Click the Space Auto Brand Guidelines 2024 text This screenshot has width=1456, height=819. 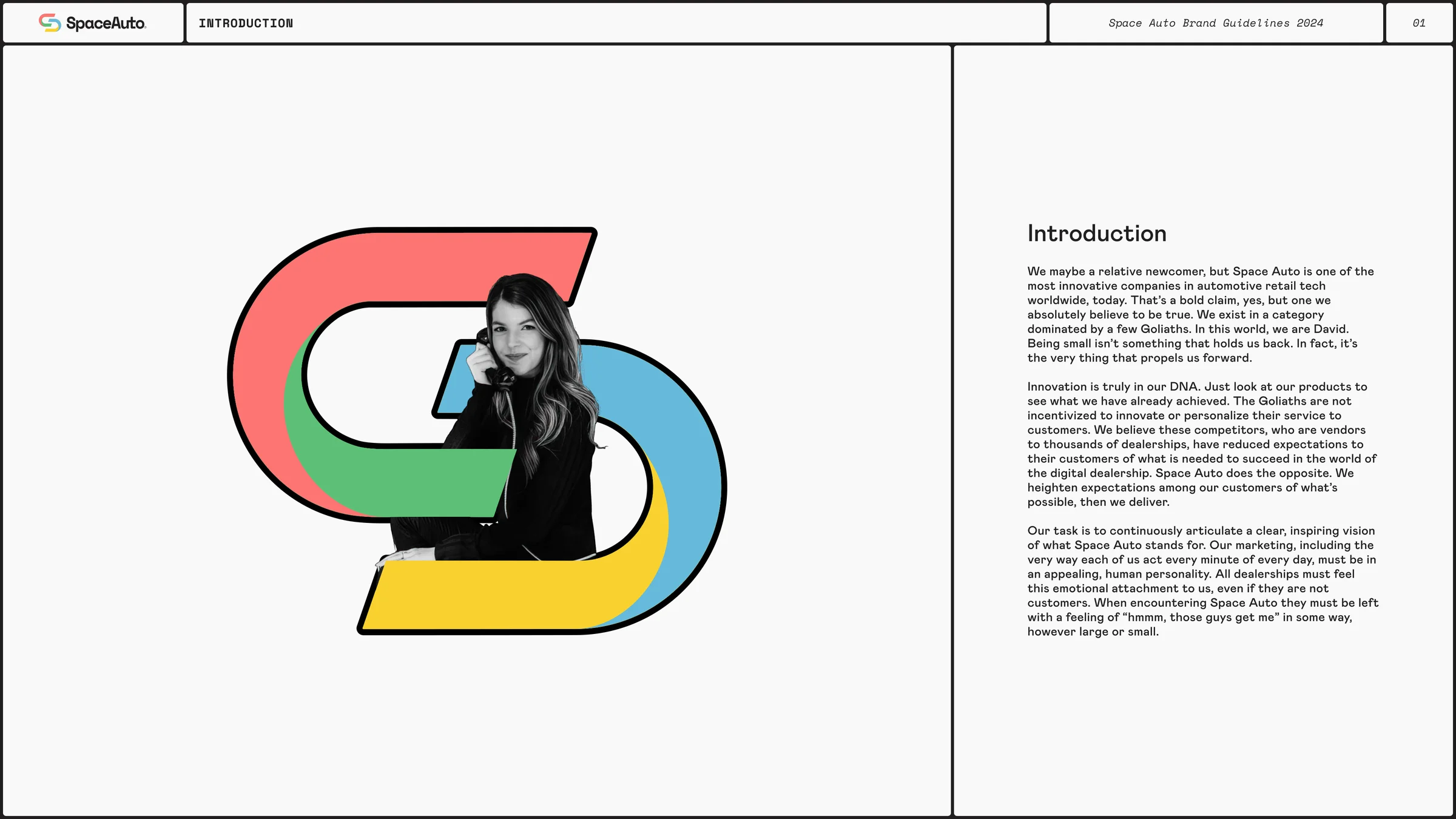[1216, 23]
